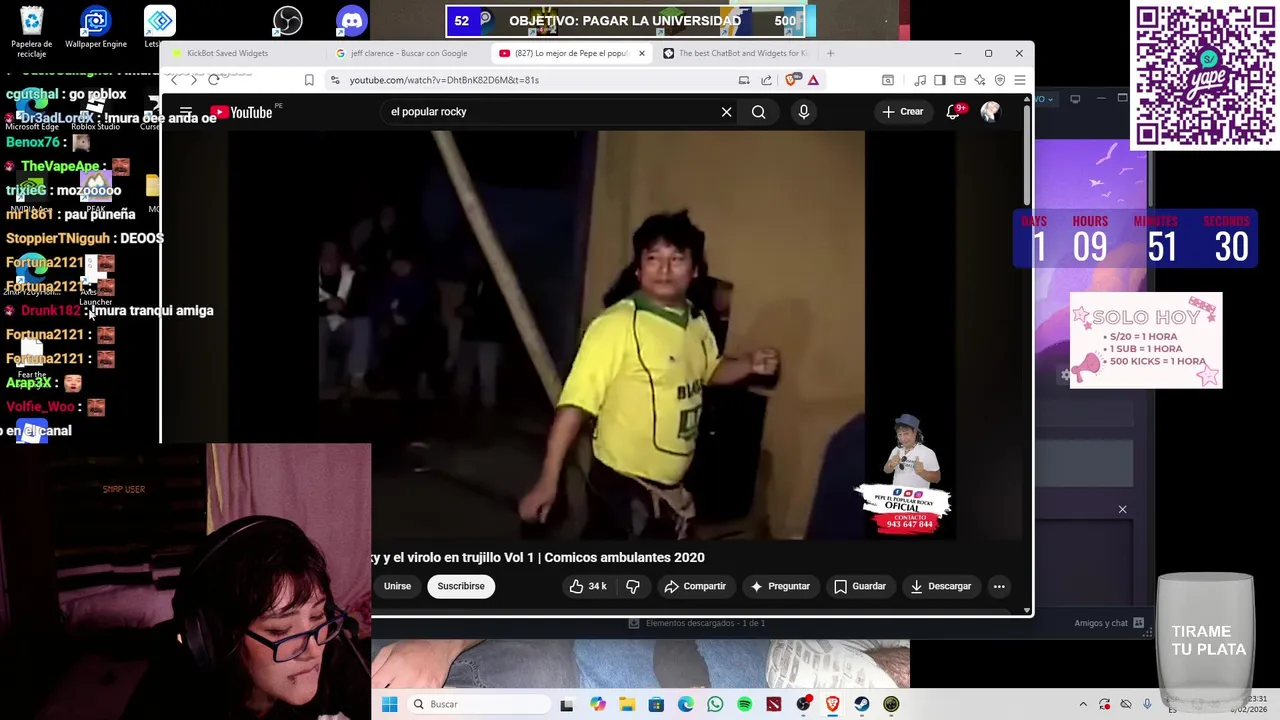Close the active YouTube tab
This screenshot has height=720, width=1280.
642,53
